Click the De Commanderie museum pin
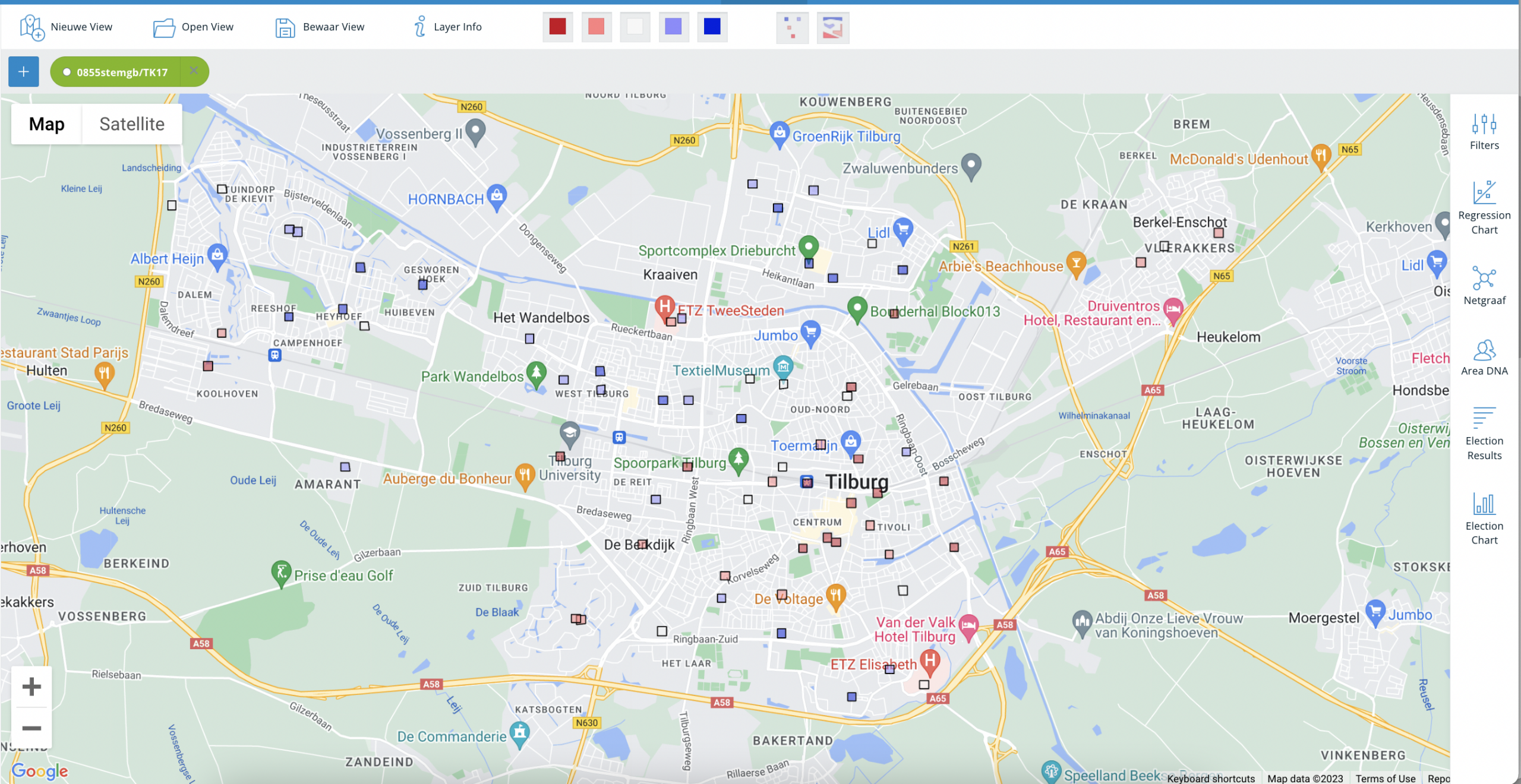 pyautogui.click(x=520, y=735)
